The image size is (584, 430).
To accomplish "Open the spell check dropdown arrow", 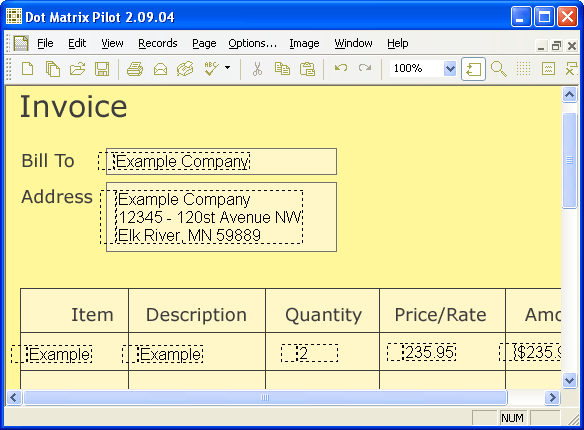I will 227,68.
